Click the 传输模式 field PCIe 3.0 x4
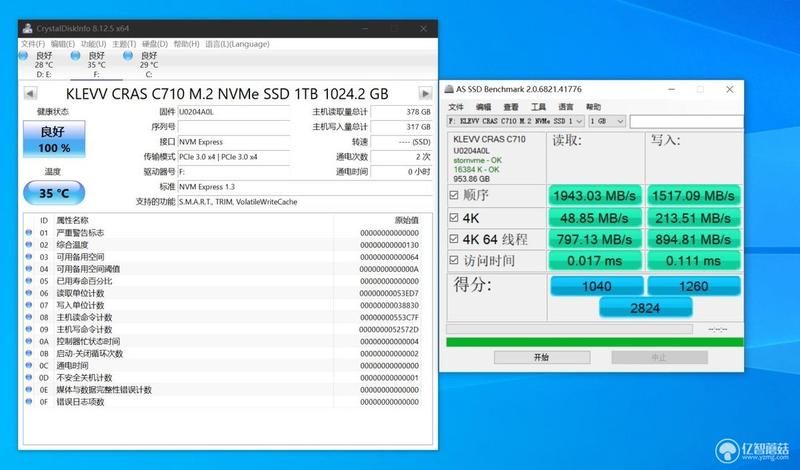Screen dimensions: 800x470 point(234,157)
